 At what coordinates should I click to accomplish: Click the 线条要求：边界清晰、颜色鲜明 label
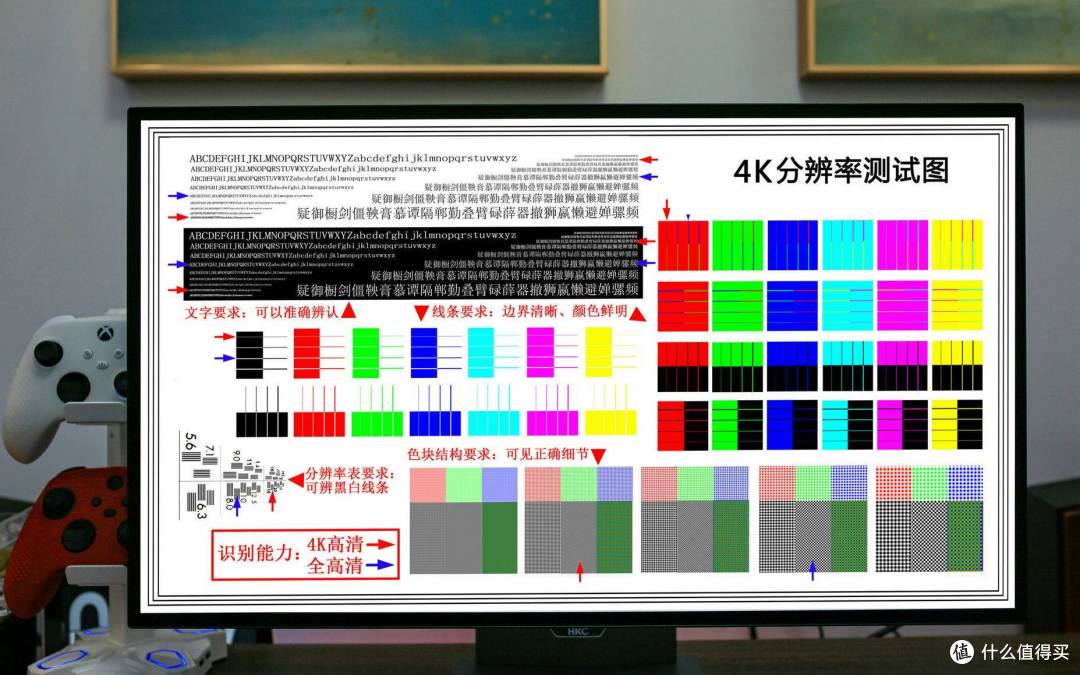point(530,311)
